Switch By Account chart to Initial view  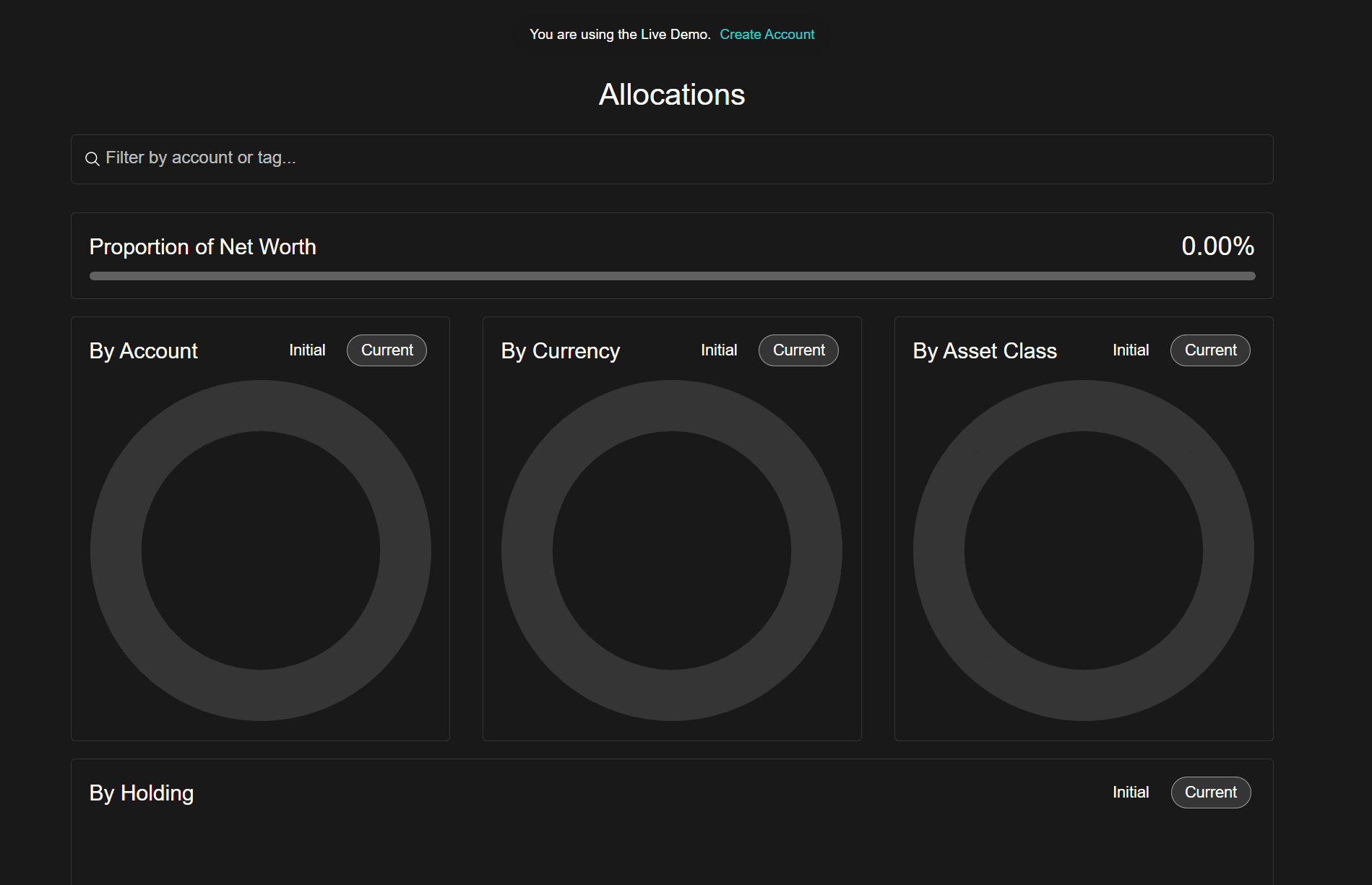pyautogui.click(x=307, y=350)
